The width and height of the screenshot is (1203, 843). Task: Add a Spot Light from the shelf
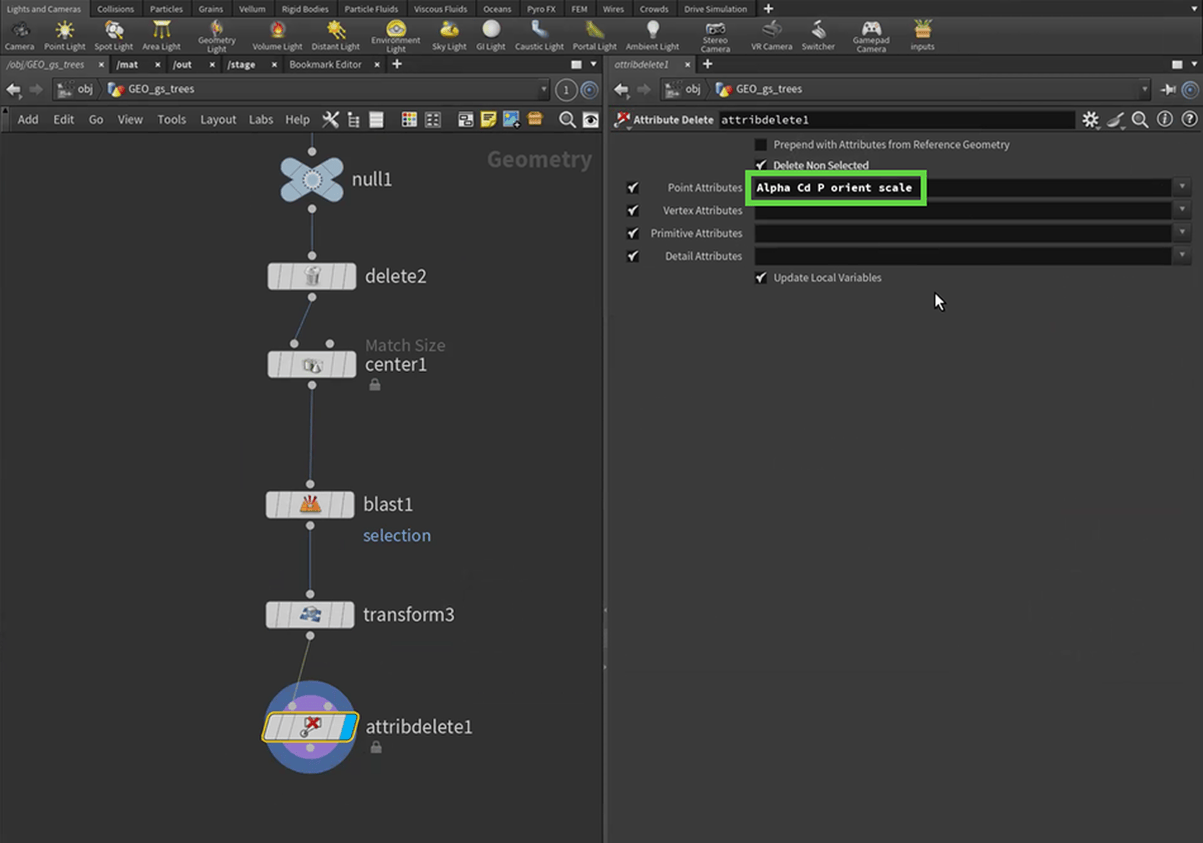pyautogui.click(x=113, y=35)
